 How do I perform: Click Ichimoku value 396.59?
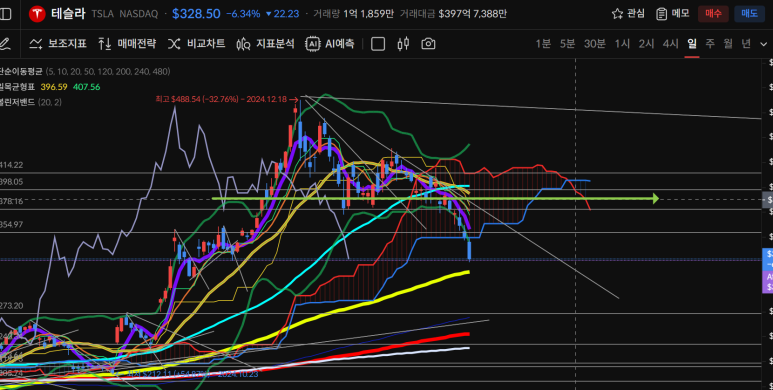[x=55, y=87]
